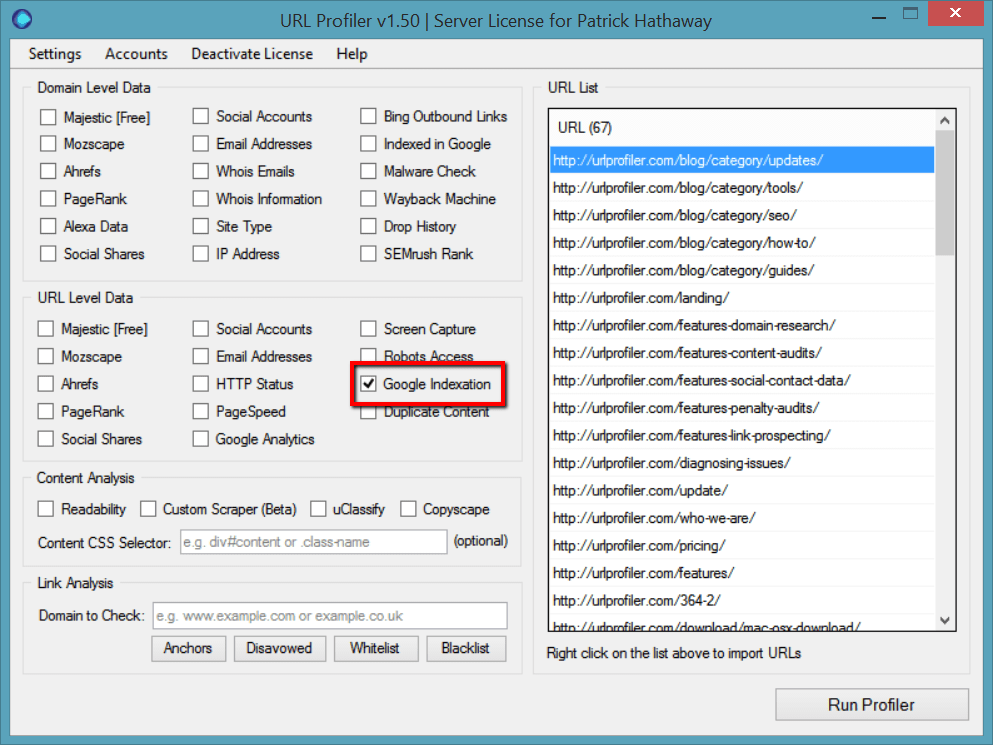The height and width of the screenshot is (745, 993).
Task: Enable Domain Level PageRank checkbox
Action: pos(48,199)
